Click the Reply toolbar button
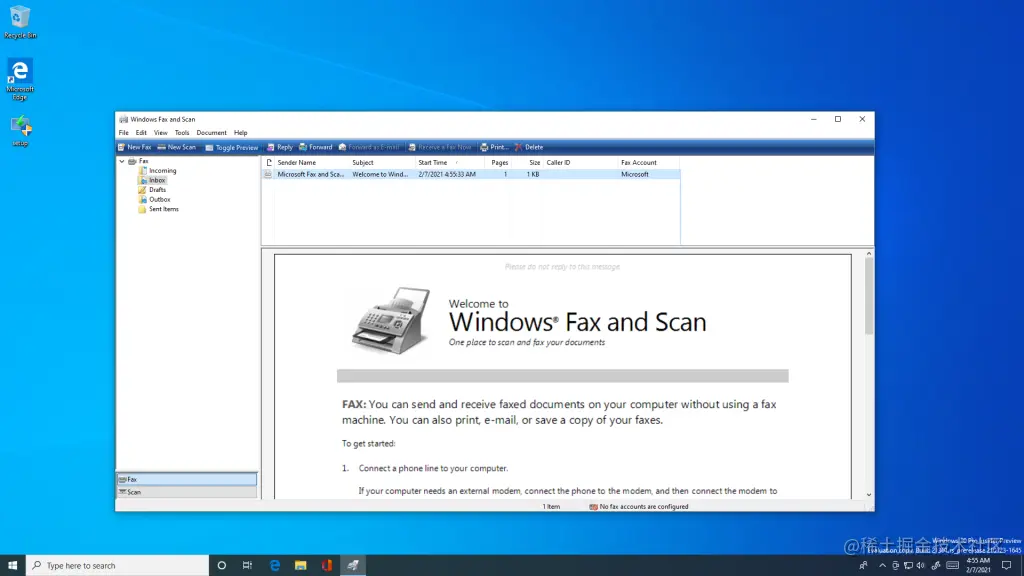This screenshot has height=576, width=1024. tap(280, 148)
